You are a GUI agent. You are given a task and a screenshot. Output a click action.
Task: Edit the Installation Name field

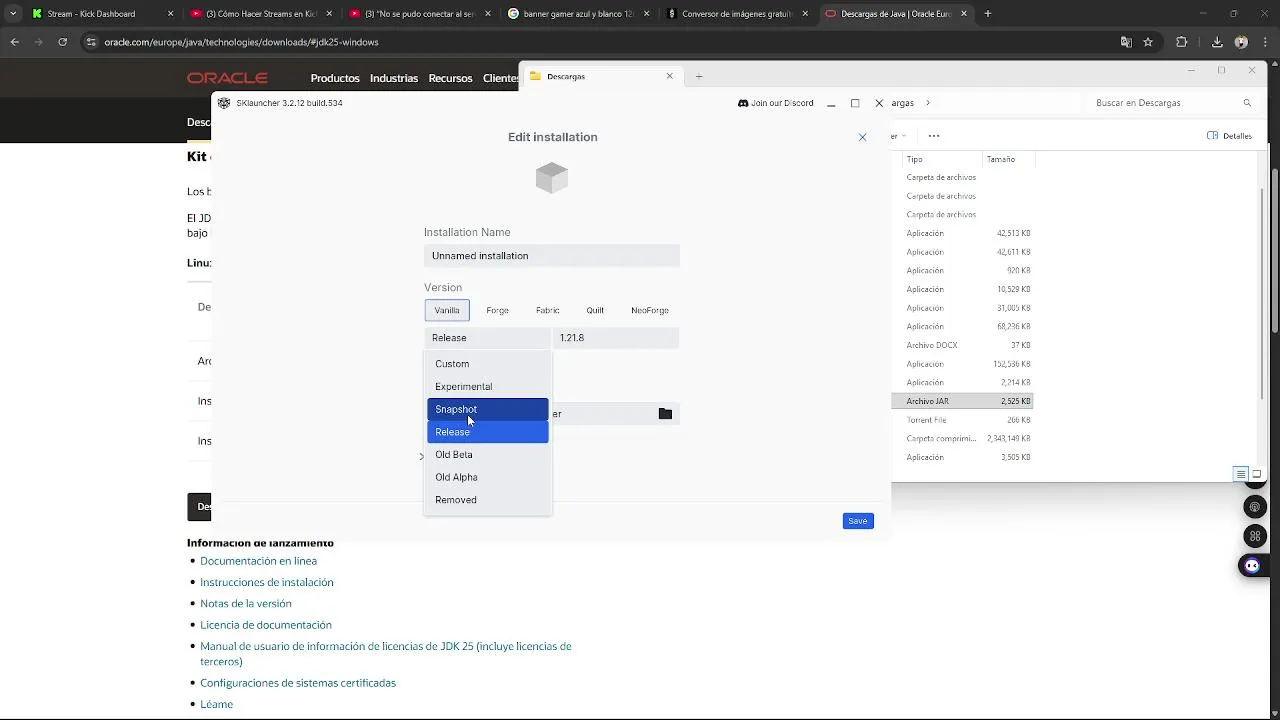(552, 256)
